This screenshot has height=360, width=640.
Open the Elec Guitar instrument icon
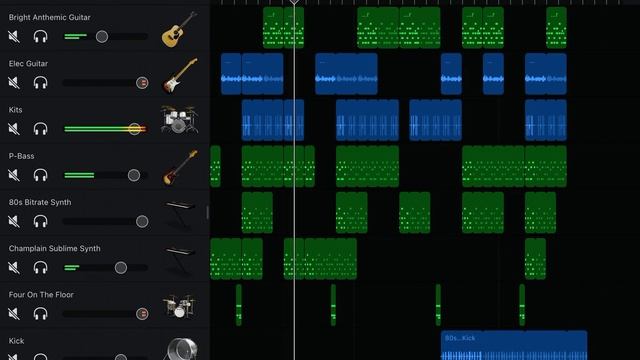click(180, 76)
